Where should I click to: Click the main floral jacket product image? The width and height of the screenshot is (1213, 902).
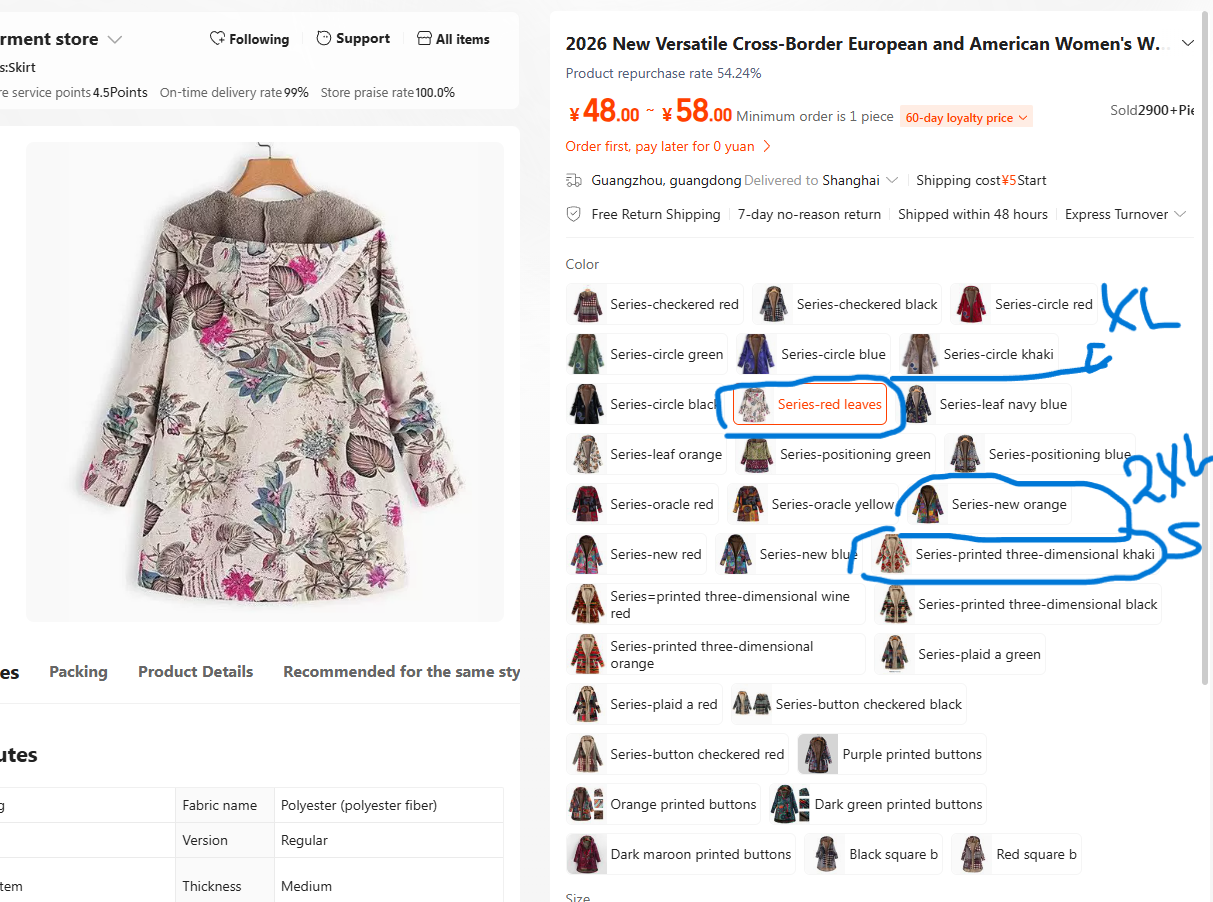[265, 381]
